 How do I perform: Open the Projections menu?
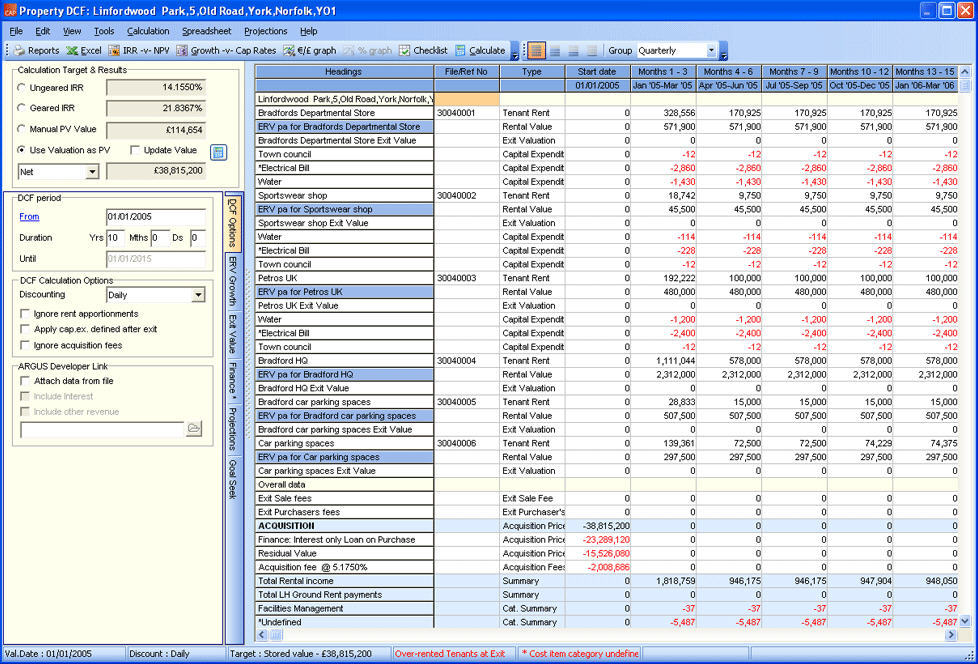266,31
